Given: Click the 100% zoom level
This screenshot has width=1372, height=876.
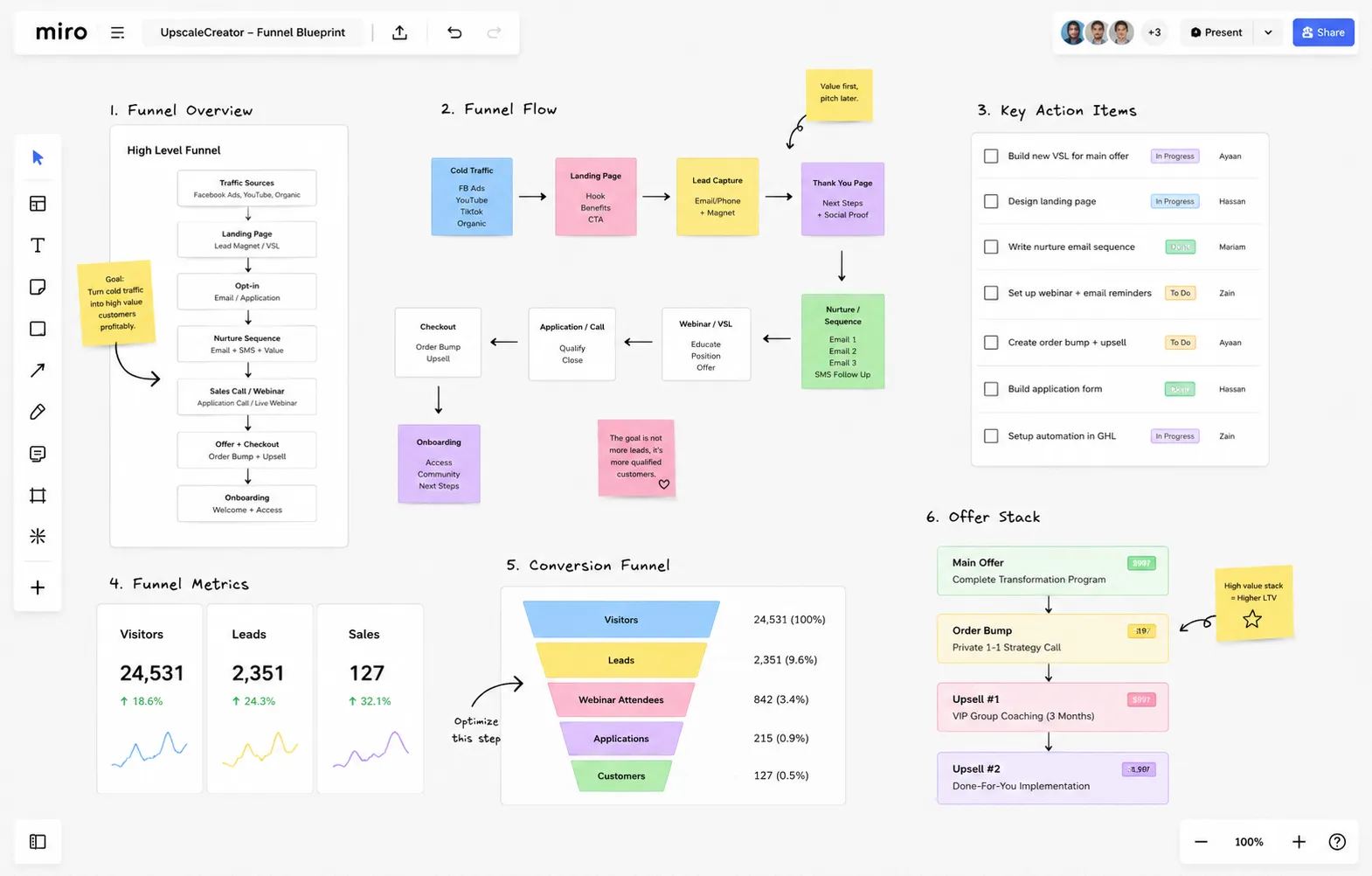Looking at the screenshot, I should point(1249,842).
